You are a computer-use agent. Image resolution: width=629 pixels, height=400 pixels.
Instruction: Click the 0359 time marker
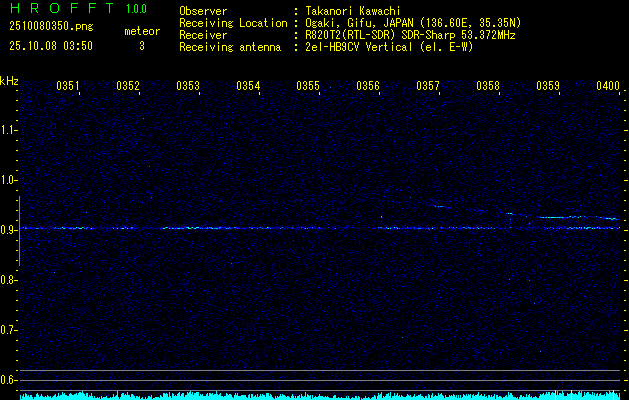coord(548,86)
